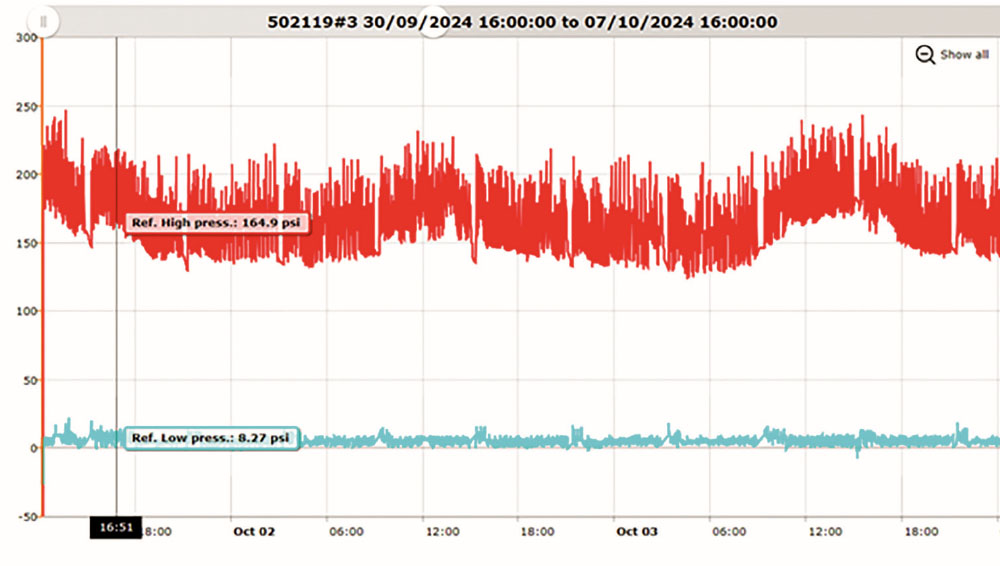Image resolution: width=1000 pixels, height=566 pixels.
Task: Click the Show all label
Action: (964, 55)
